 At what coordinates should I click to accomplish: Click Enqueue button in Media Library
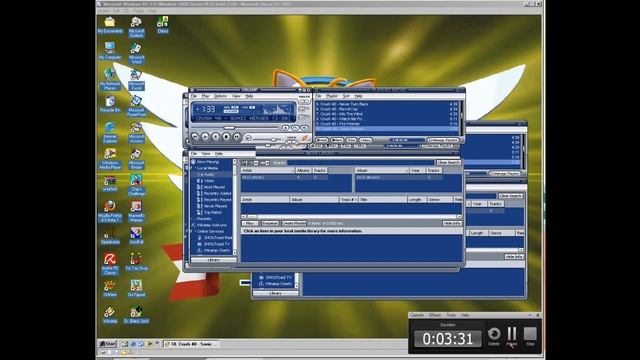[269, 223]
